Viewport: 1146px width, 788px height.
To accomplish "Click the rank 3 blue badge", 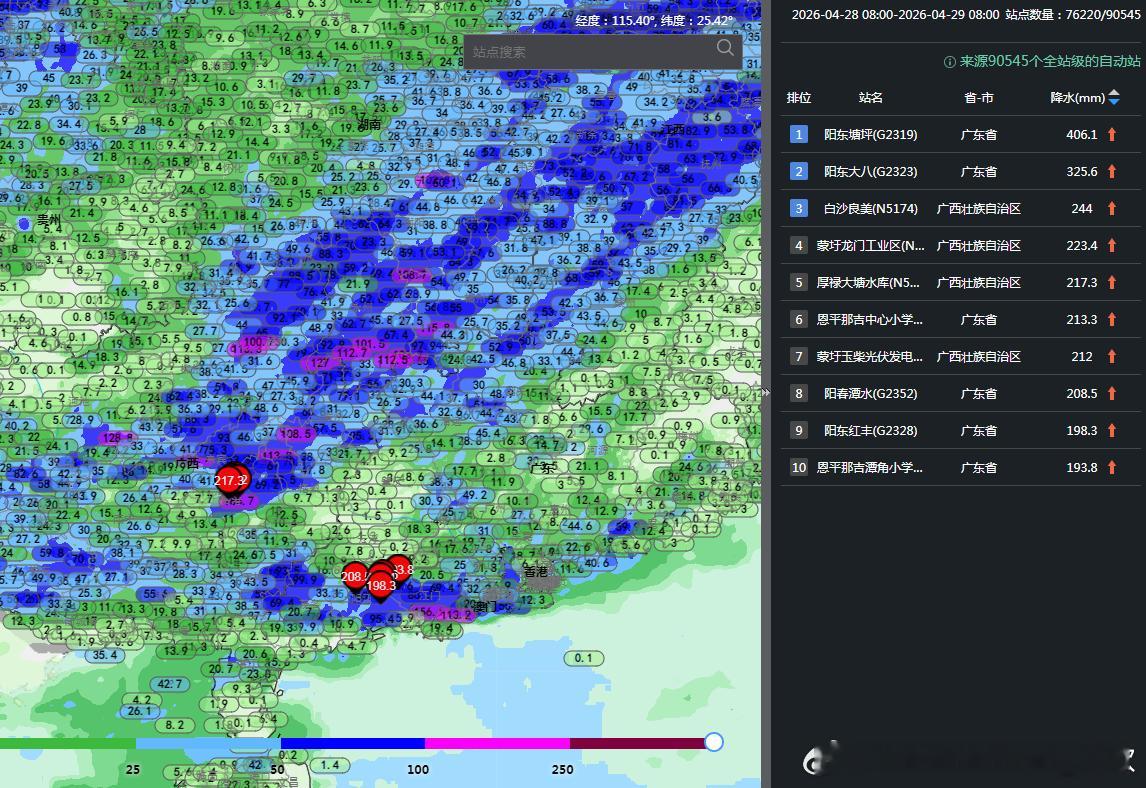I will point(799,208).
